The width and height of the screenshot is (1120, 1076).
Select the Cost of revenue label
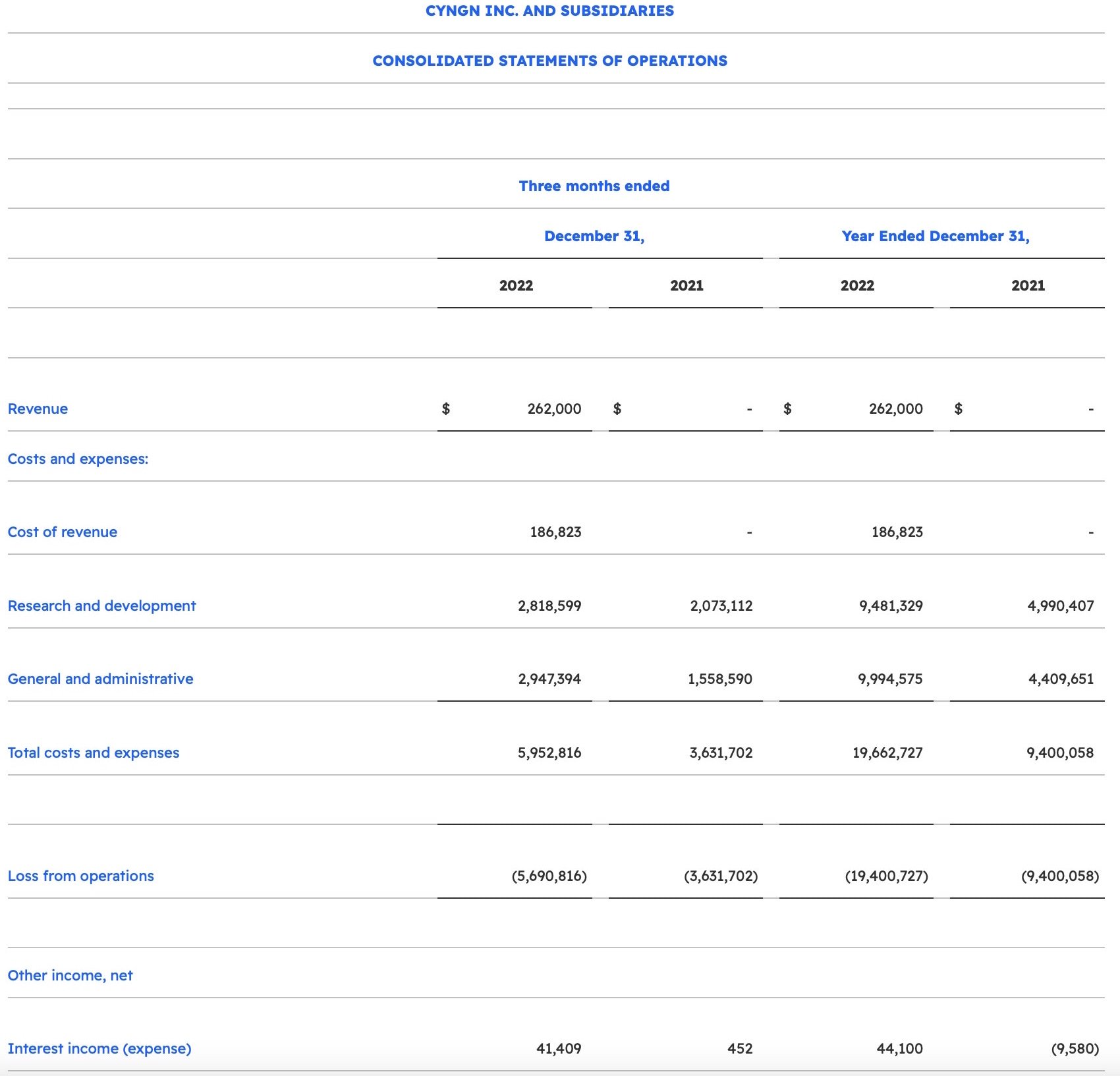point(63,532)
